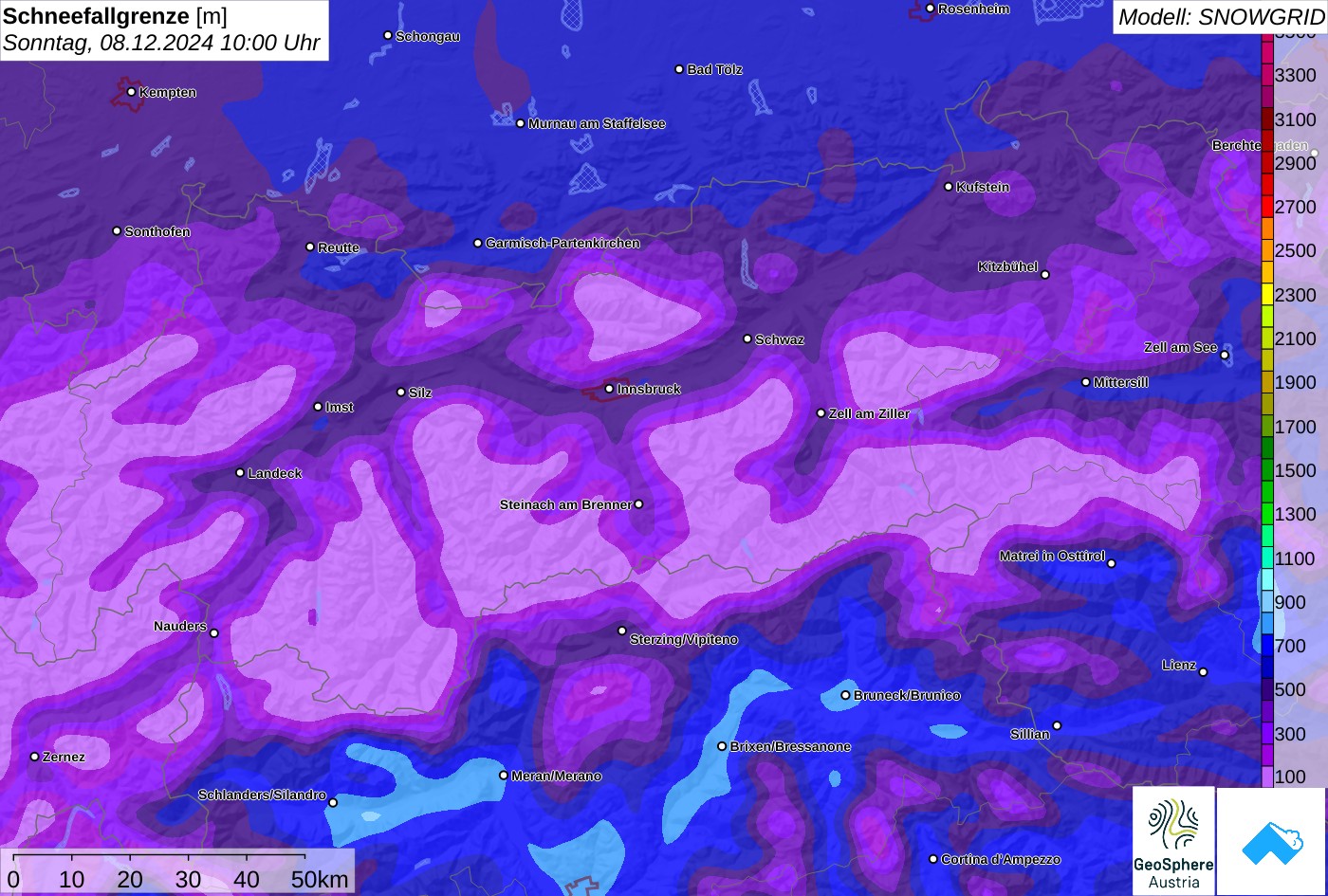Click the blue mountain-and-cloud logo
Screen dimensions: 1328x896
coord(1272,841)
